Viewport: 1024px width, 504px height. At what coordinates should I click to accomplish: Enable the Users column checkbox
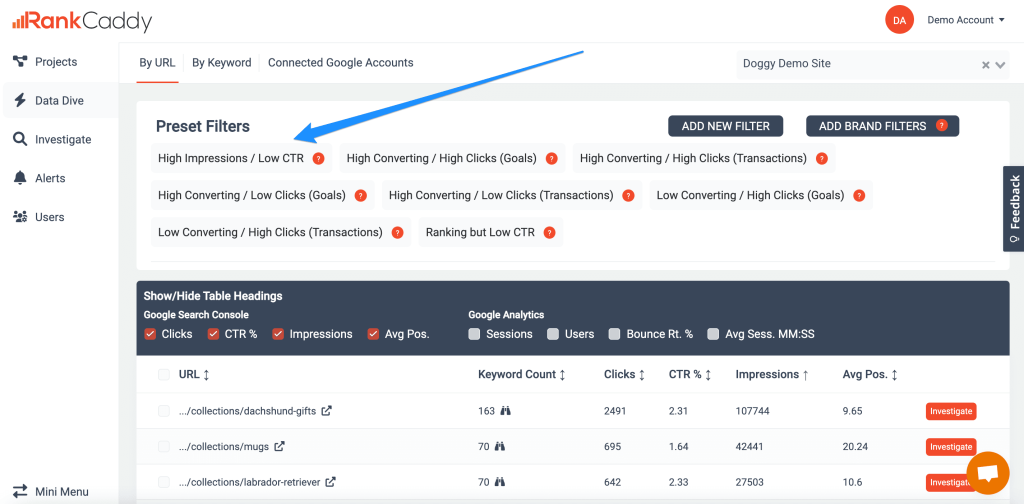tap(553, 334)
